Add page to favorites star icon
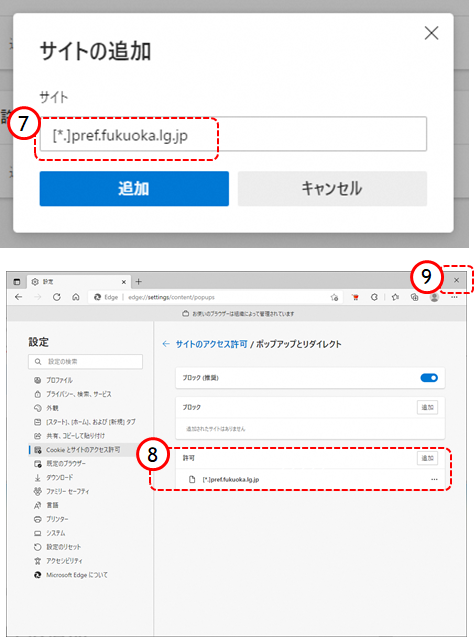 point(334,297)
